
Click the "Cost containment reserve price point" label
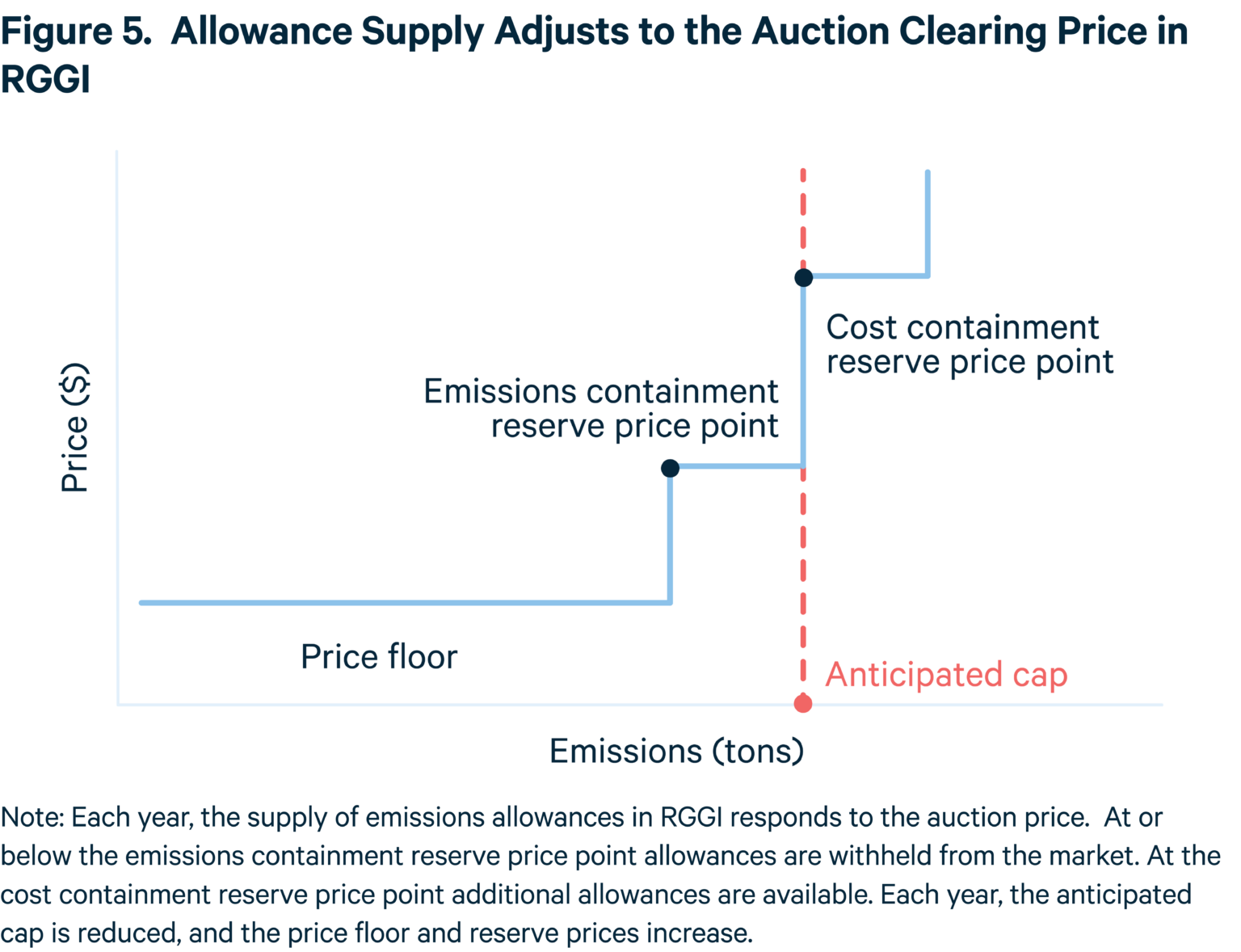tap(969, 344)
